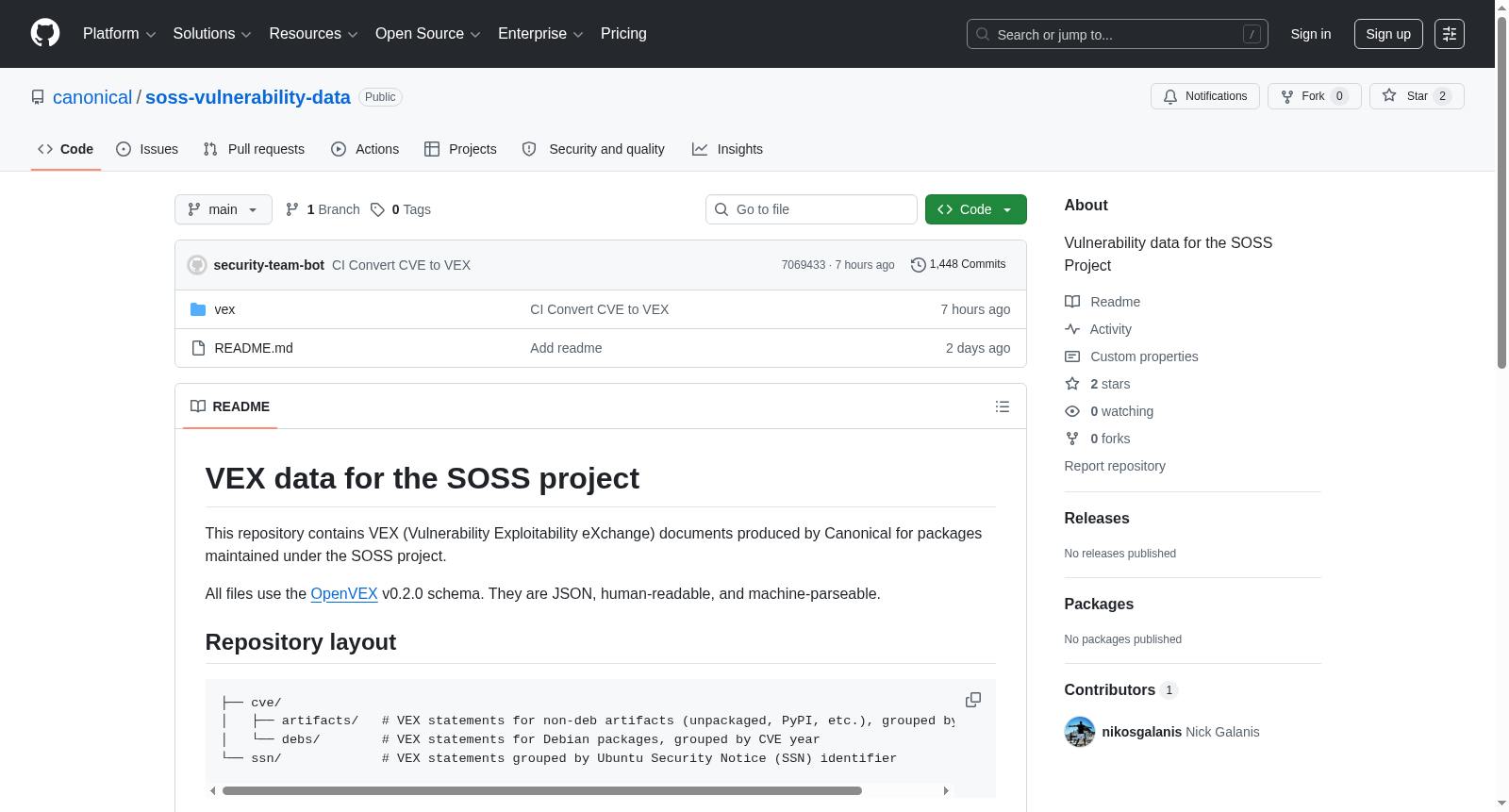Click the code block horizontal scrollbar thumb
Screen dimensions: 1509x812
pyautogui.click(x=542, y=791)
